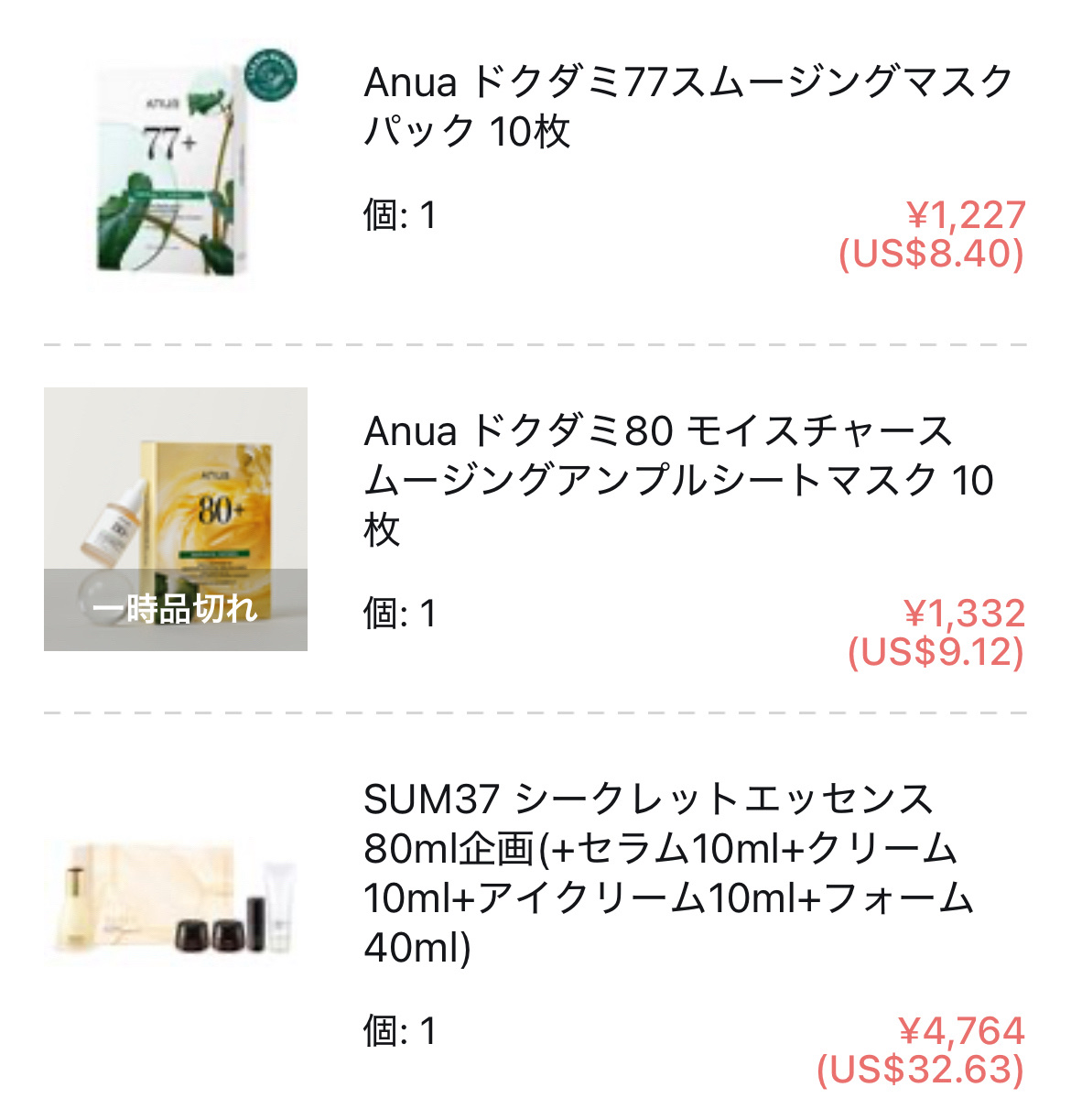Click the 10枚 text in Anua 77 title
Viewport: 1071px width, 1120px height.
[x=530, y=131]
